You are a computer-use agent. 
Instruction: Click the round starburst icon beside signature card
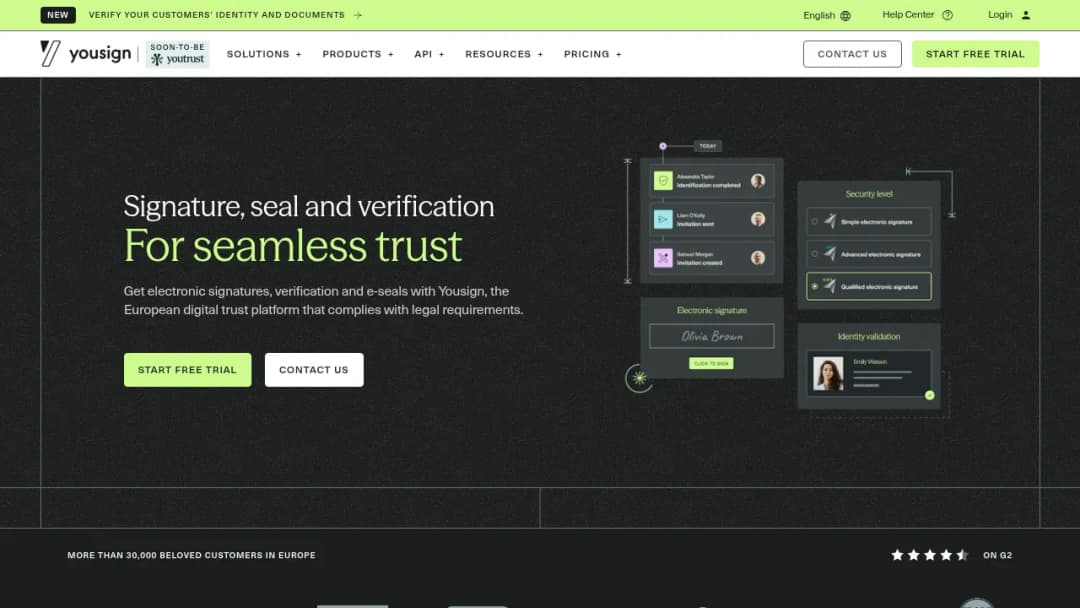point(639,378)
